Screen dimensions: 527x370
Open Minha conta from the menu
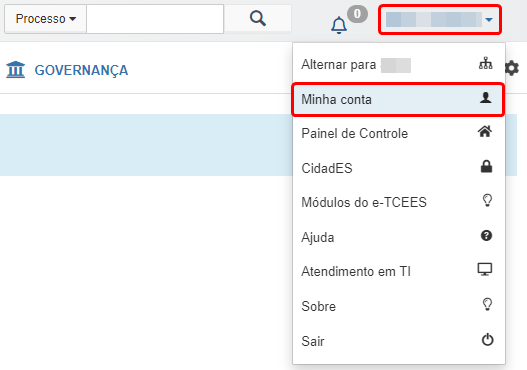pos(399,99)
